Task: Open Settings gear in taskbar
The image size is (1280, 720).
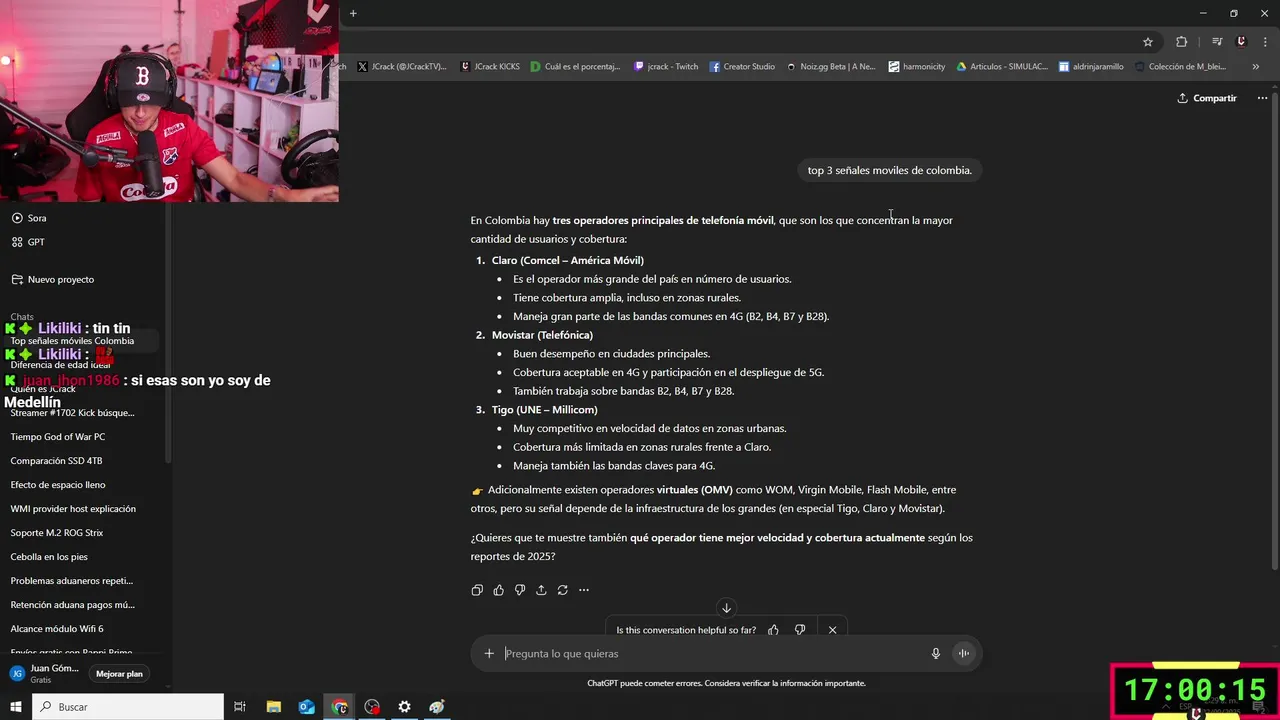Action: click(404, 707)
